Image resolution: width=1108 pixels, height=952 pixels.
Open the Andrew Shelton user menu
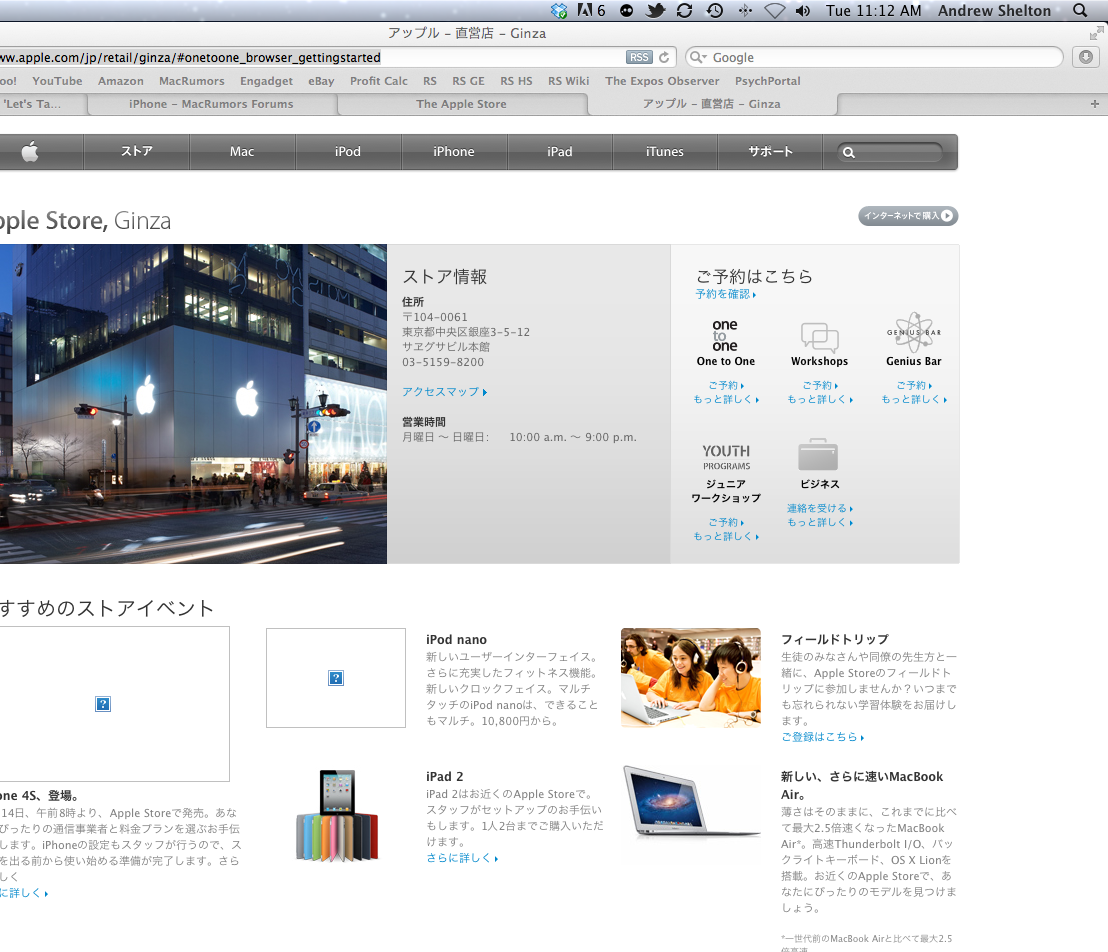tap(994, 11)
